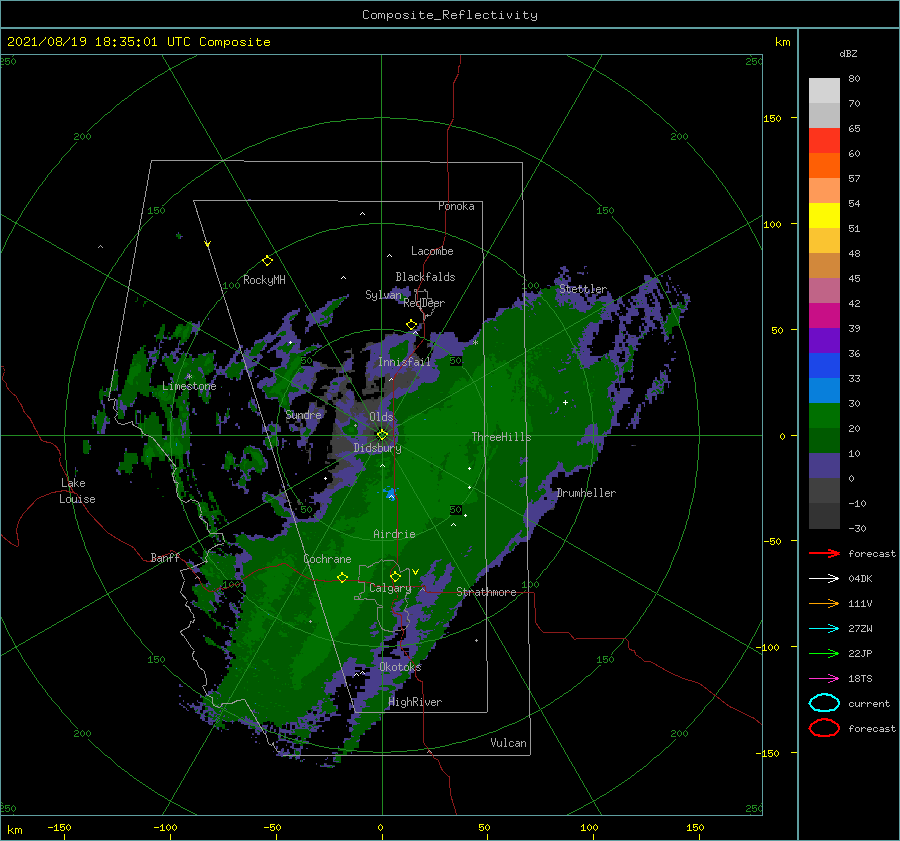Screen dimensions: 900x841
Task: Select the magenta 39-42 dBZ color swatch
Action: (824, 316)
